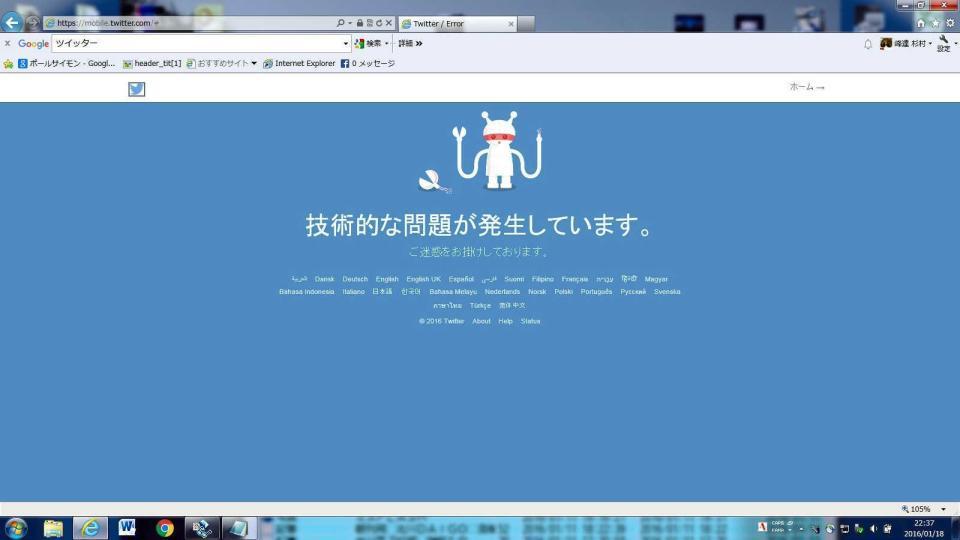Viewport: 960px width, 540px height.
Task: Click the address bar URL field
Action: [x=190, y=23]
